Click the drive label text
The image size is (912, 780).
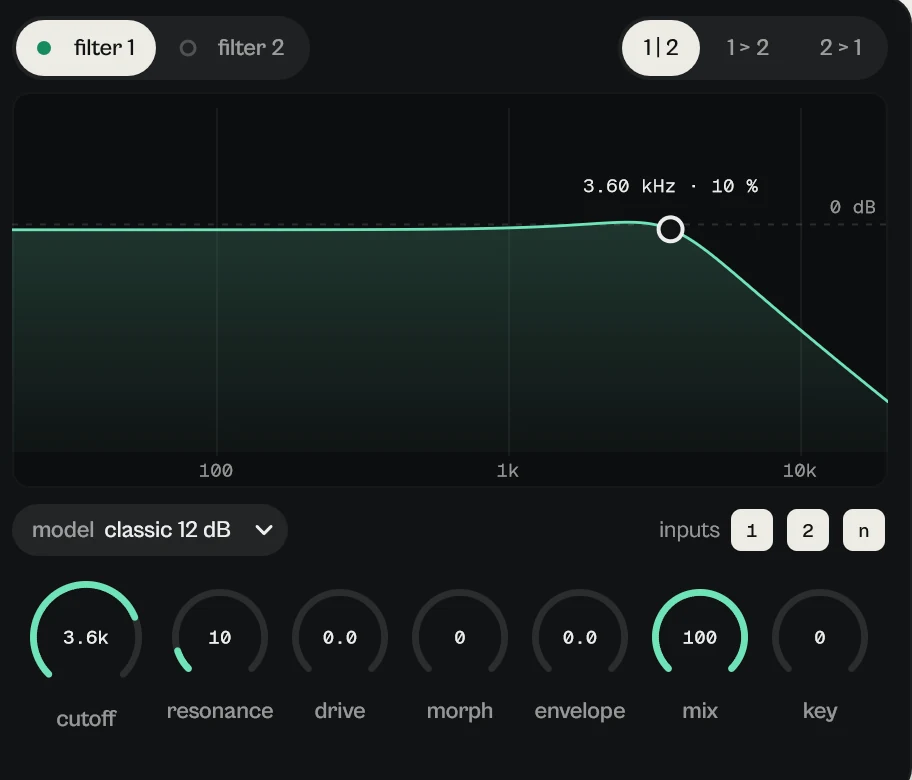click(340, 711)
